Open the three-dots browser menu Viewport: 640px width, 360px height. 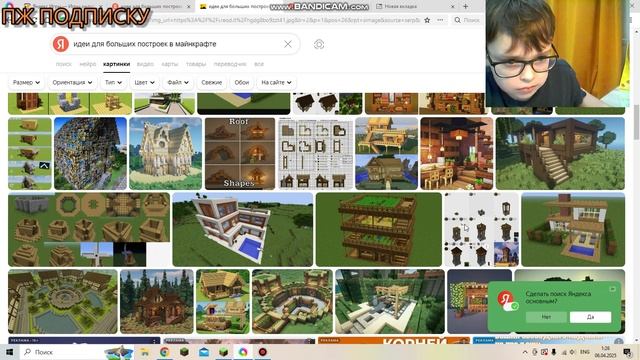[440, 20]
